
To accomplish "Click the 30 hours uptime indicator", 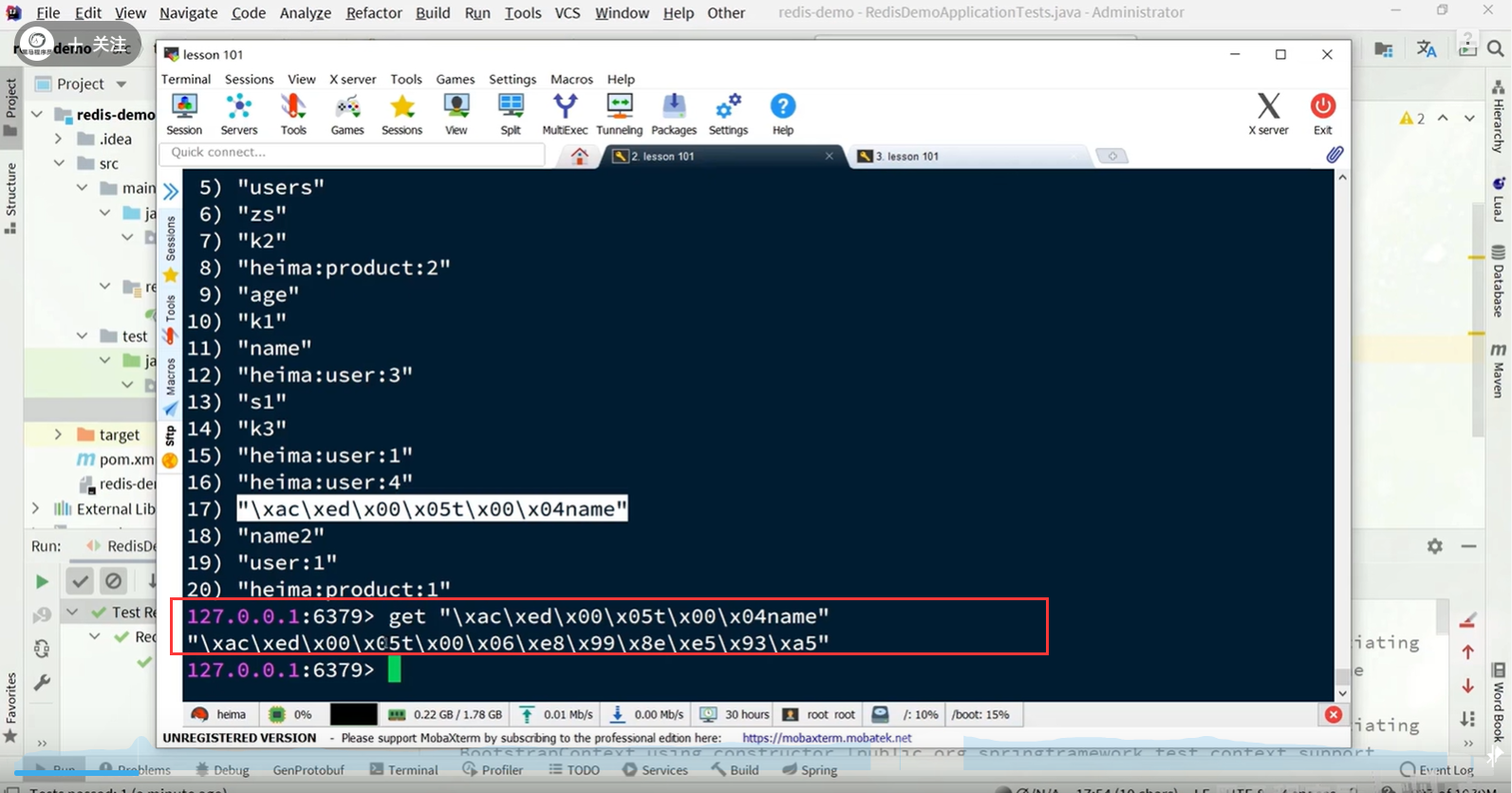I will point(736,714).
